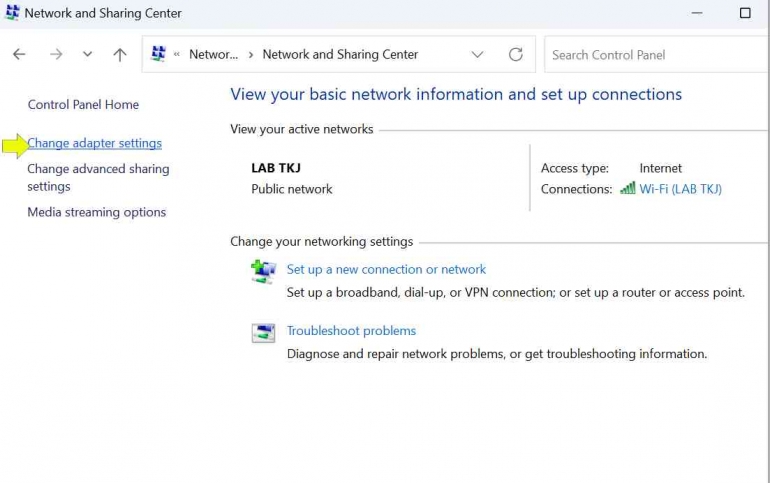The width and height of the screenshot is (770, 483).
Task: Click the Forward navigation arrow
Action: (56, 55)
